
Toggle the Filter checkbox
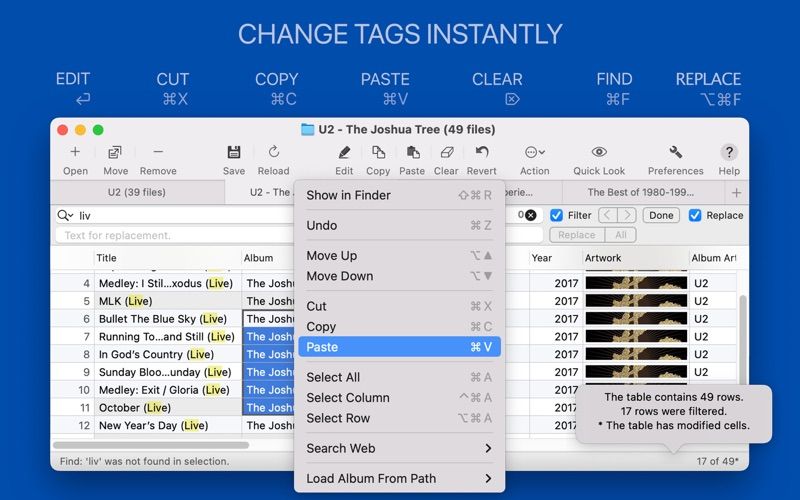click(x=556, y=215)
